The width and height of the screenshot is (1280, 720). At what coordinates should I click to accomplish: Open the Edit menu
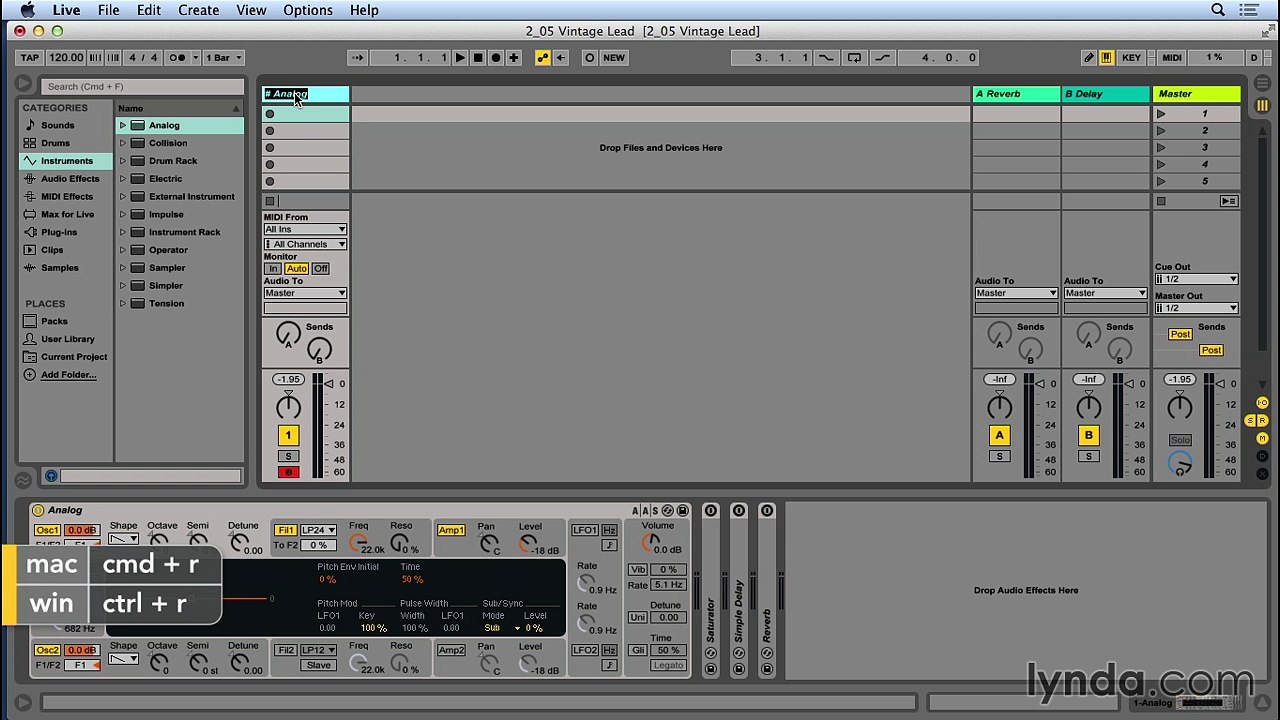point(149,10)
